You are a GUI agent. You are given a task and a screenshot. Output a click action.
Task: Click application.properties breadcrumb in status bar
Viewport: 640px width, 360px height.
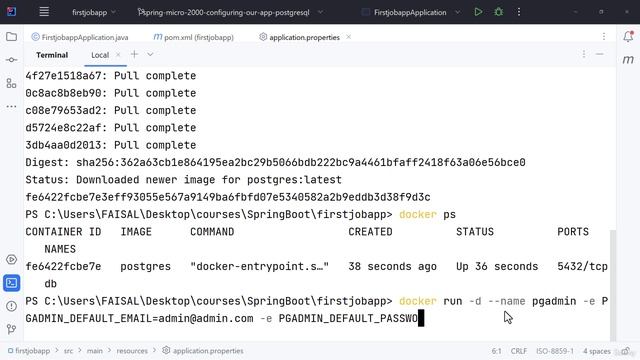(x=203, y=351)
